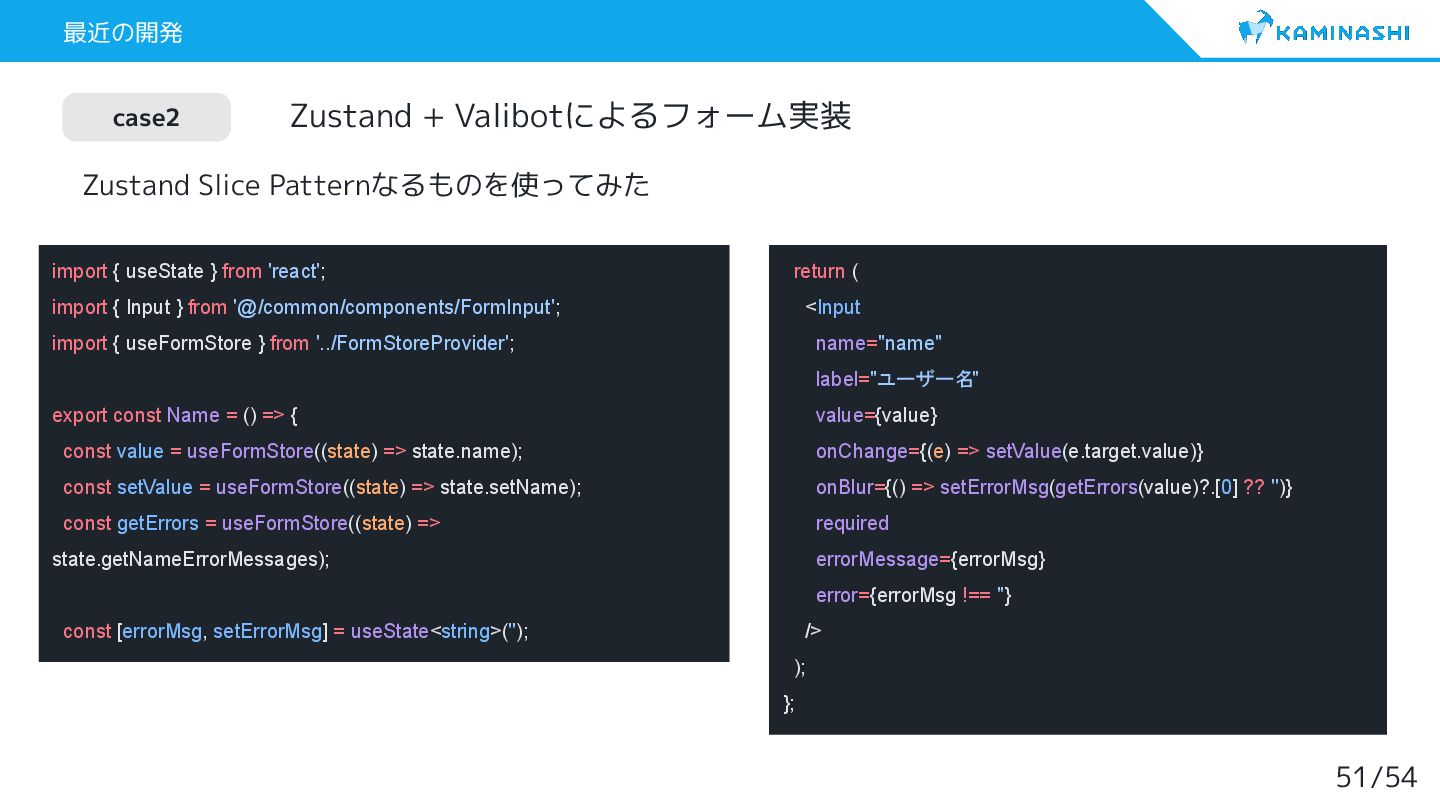Click the case2 badge
1440x810 pixels.
coord(146,117)
